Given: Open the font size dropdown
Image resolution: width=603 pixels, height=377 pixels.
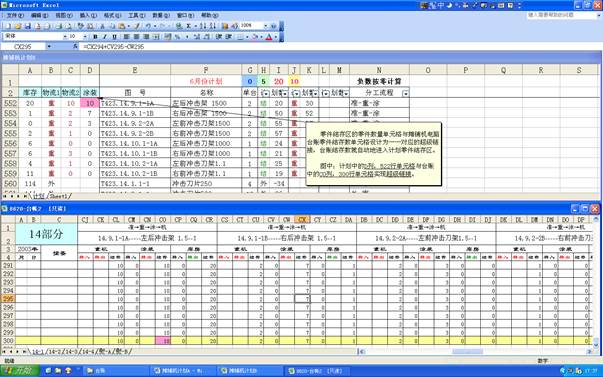Looking at the screenshot, I should coord(85,37).
